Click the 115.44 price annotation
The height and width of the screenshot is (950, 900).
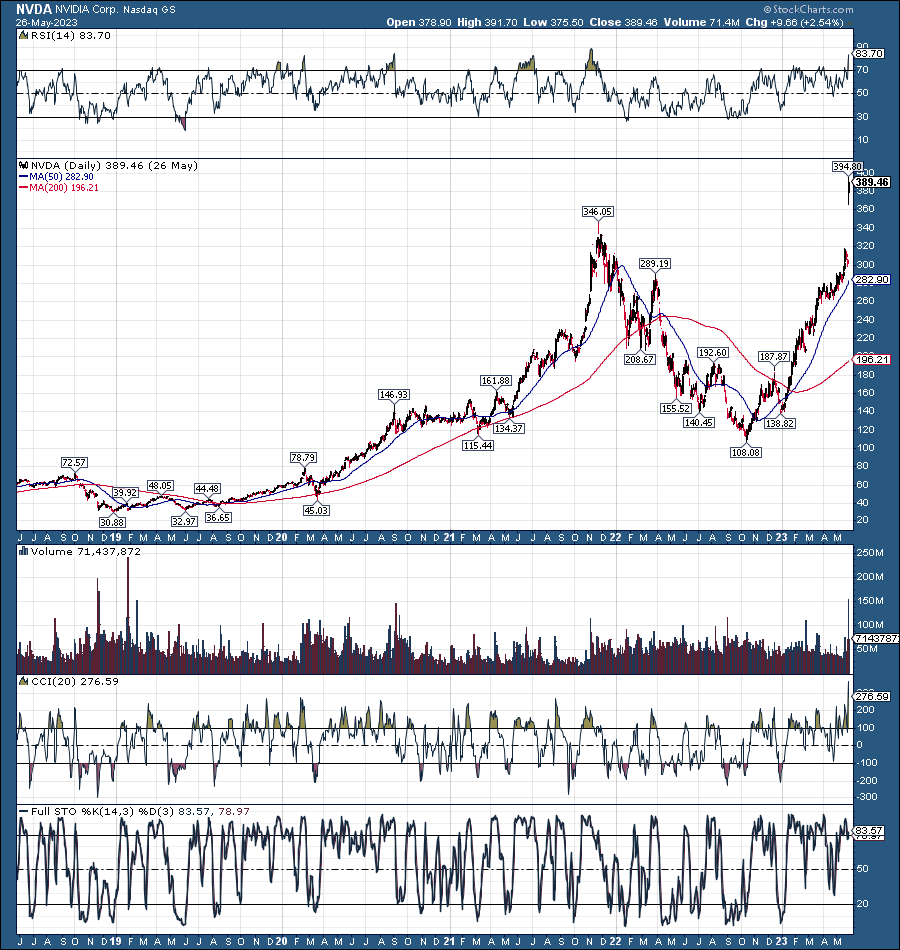coord(478,445)
